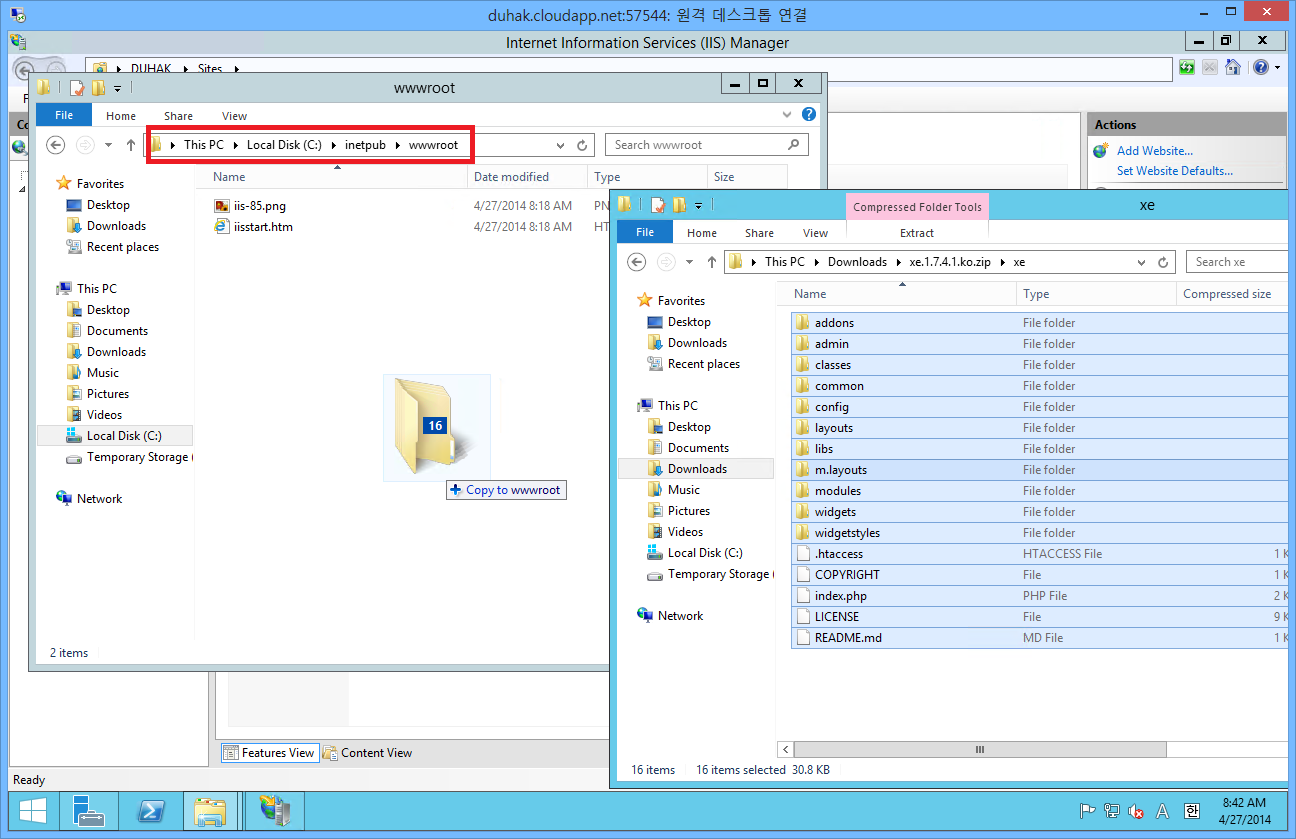This screenshot has width=1296, height=839.
Task: Click the up arrow in xe window
Action: (x=712, y=262)
